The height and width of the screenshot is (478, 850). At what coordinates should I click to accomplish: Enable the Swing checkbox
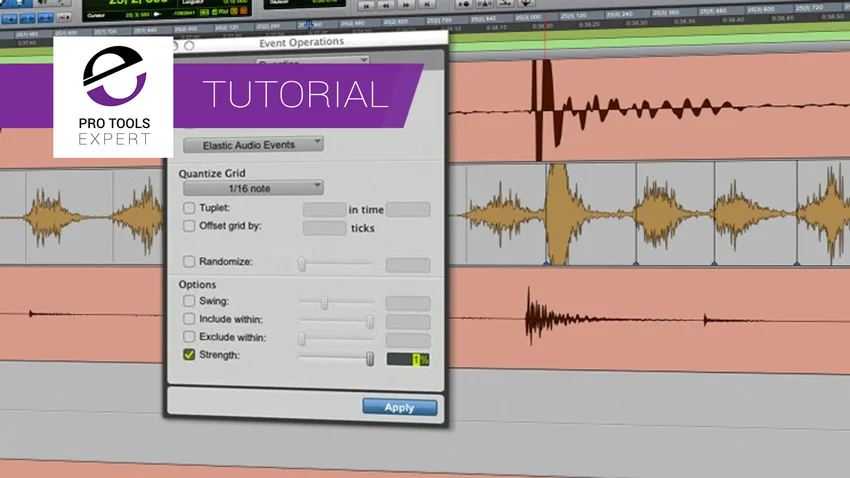click(x=189, y=301)
